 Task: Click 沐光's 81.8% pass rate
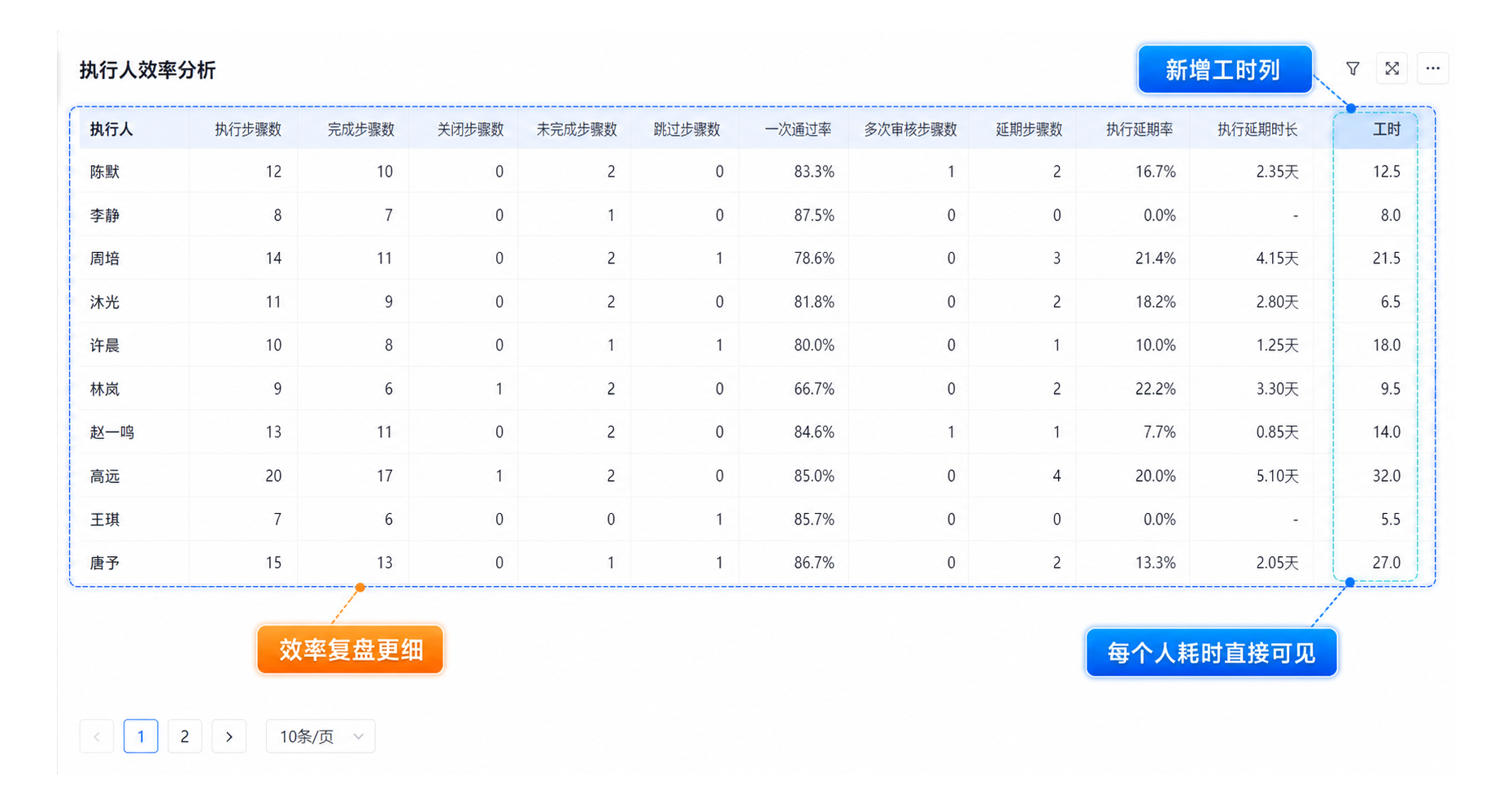click(x=814, y=302)
